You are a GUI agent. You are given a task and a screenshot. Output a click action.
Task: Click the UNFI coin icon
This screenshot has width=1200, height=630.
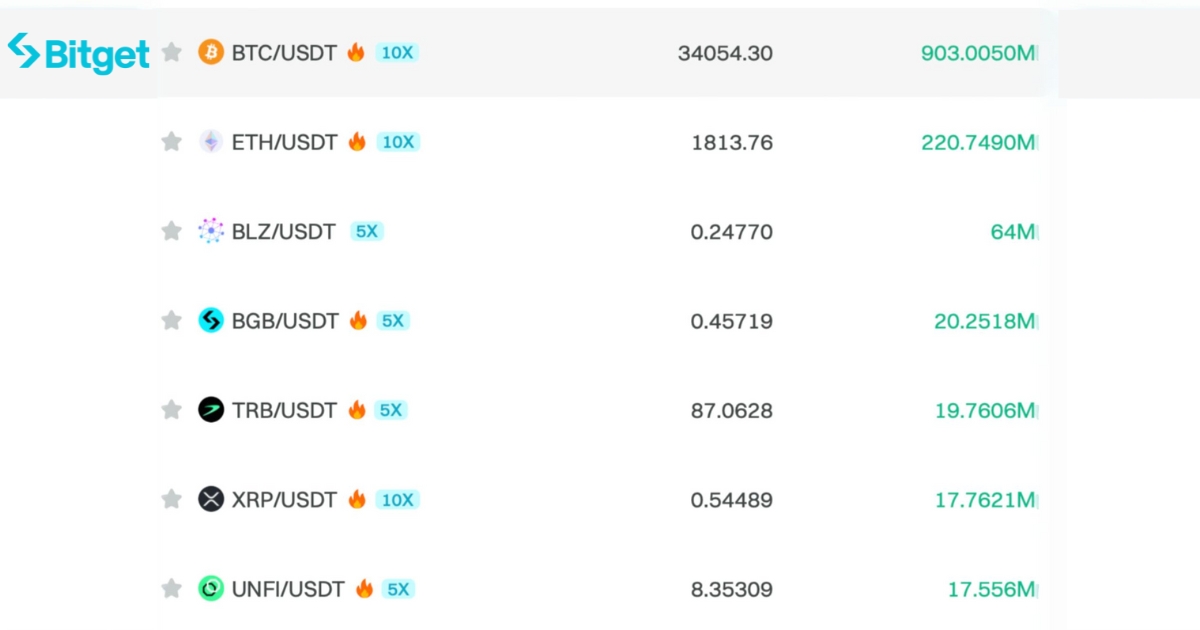211,589
